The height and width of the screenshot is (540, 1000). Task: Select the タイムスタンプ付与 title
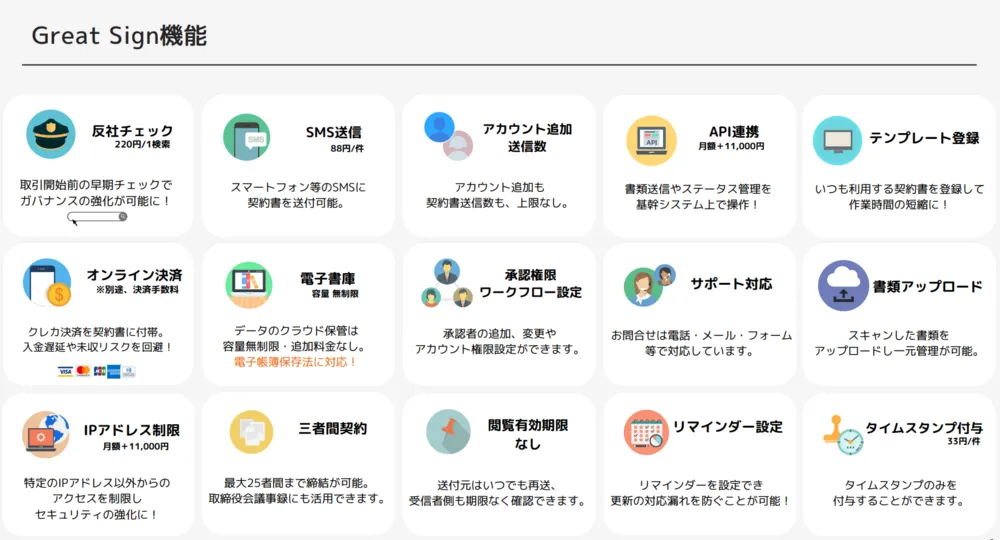[x=923, y=428]
